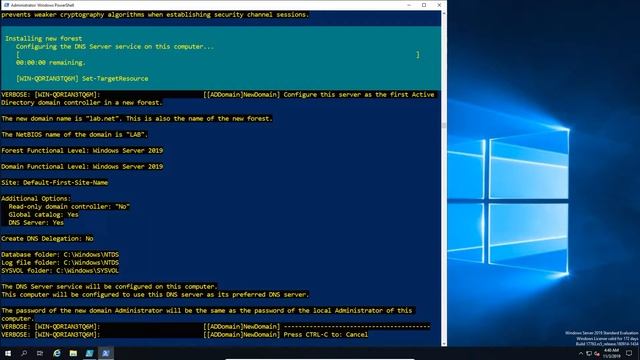Open the Action Center notifications icon
This screenshot has height=360, width=640.
click(x=629, y=353)
